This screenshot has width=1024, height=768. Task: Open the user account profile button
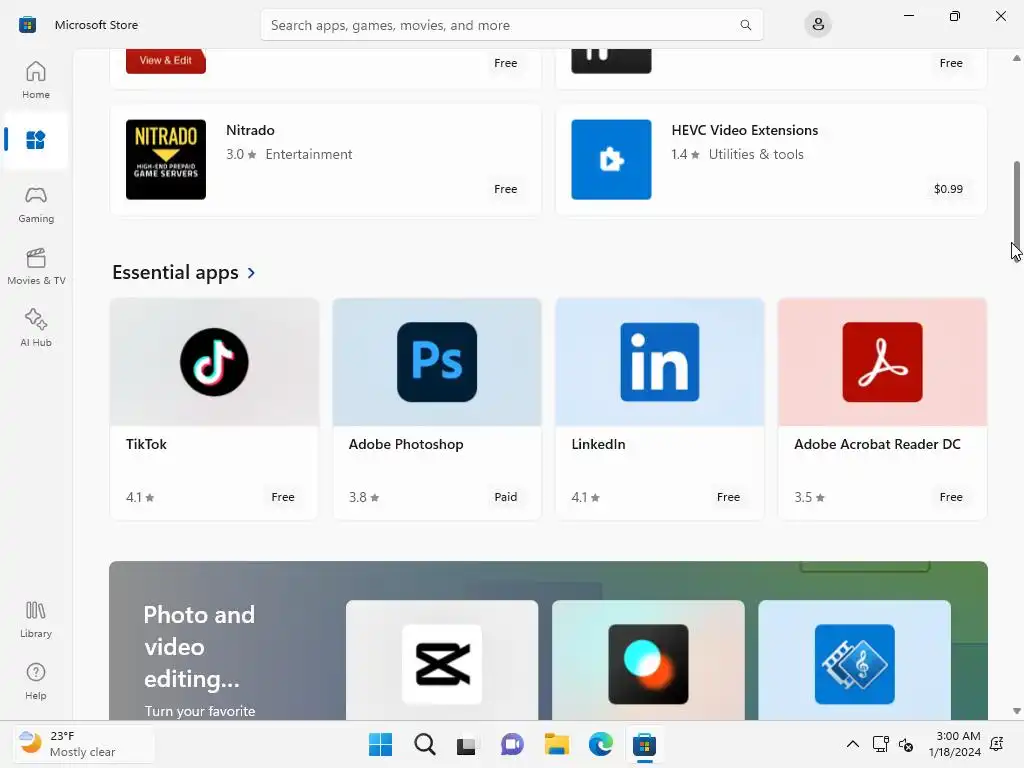818,25
